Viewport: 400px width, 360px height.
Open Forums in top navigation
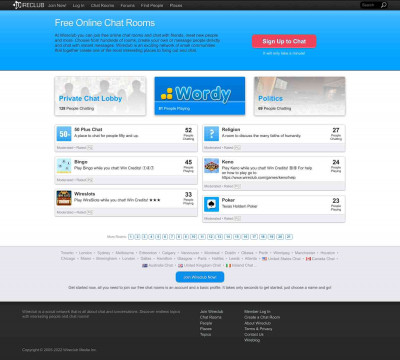pos(128,5)
